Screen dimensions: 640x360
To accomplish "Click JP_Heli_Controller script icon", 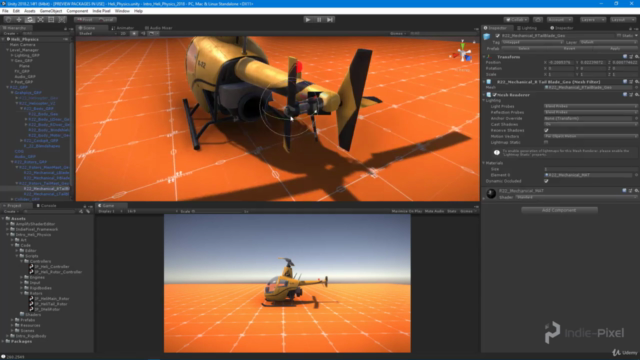I will (x=31, y=267).
